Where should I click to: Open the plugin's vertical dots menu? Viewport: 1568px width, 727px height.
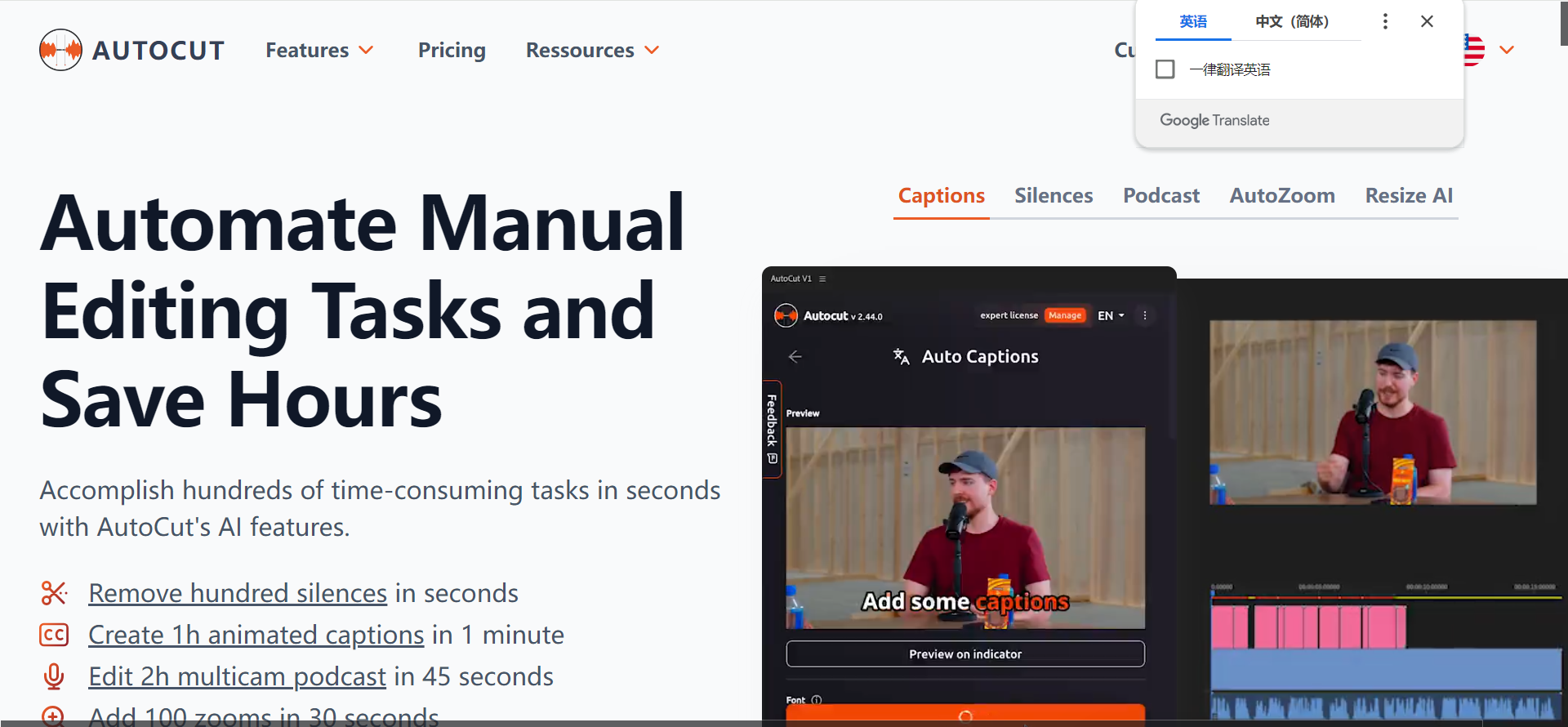(x=1145, y=315)
